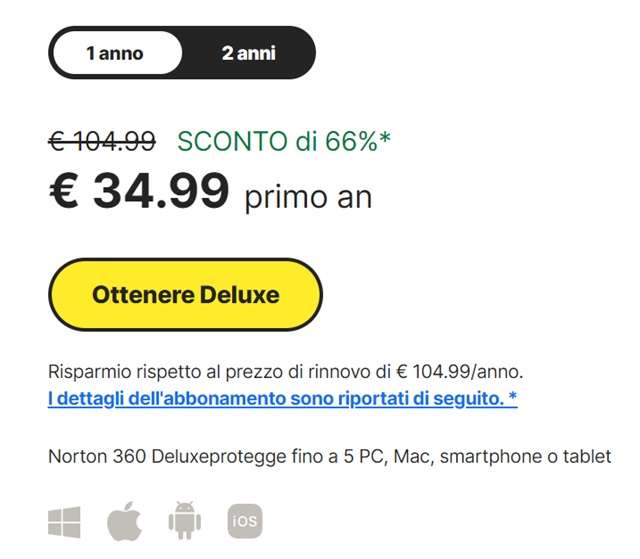
Task: Click the Windows platform icon
Action: click(64, 521)
